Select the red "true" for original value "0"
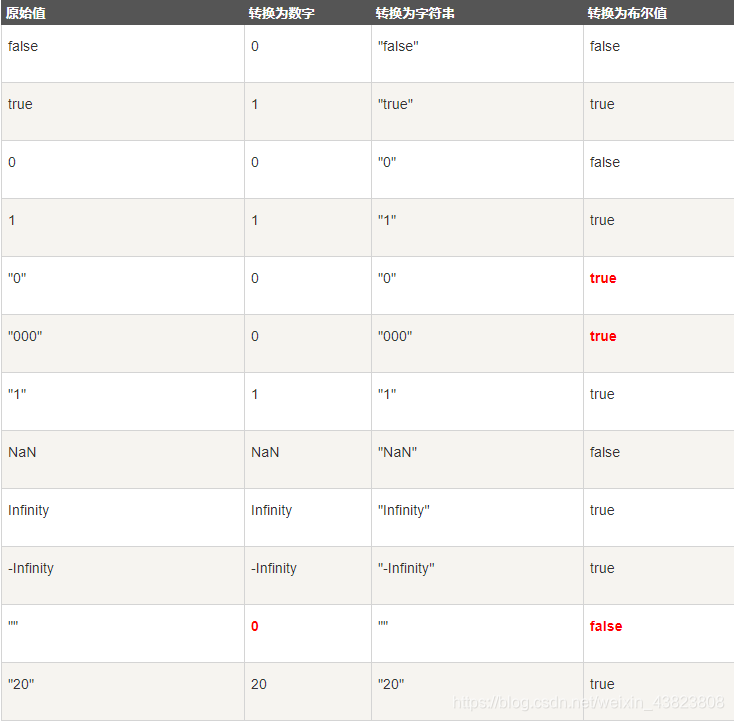Viewport: 734px width, 721px height. coord(603,278)
